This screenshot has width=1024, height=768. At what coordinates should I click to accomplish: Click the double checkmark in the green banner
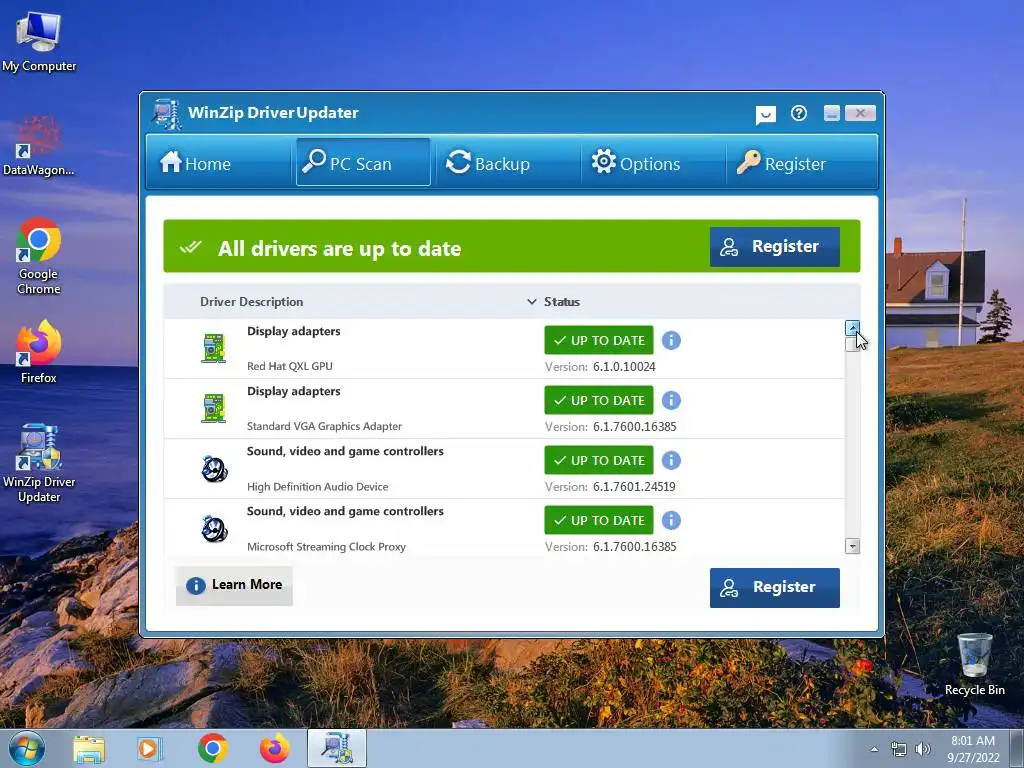coord(191,247)
